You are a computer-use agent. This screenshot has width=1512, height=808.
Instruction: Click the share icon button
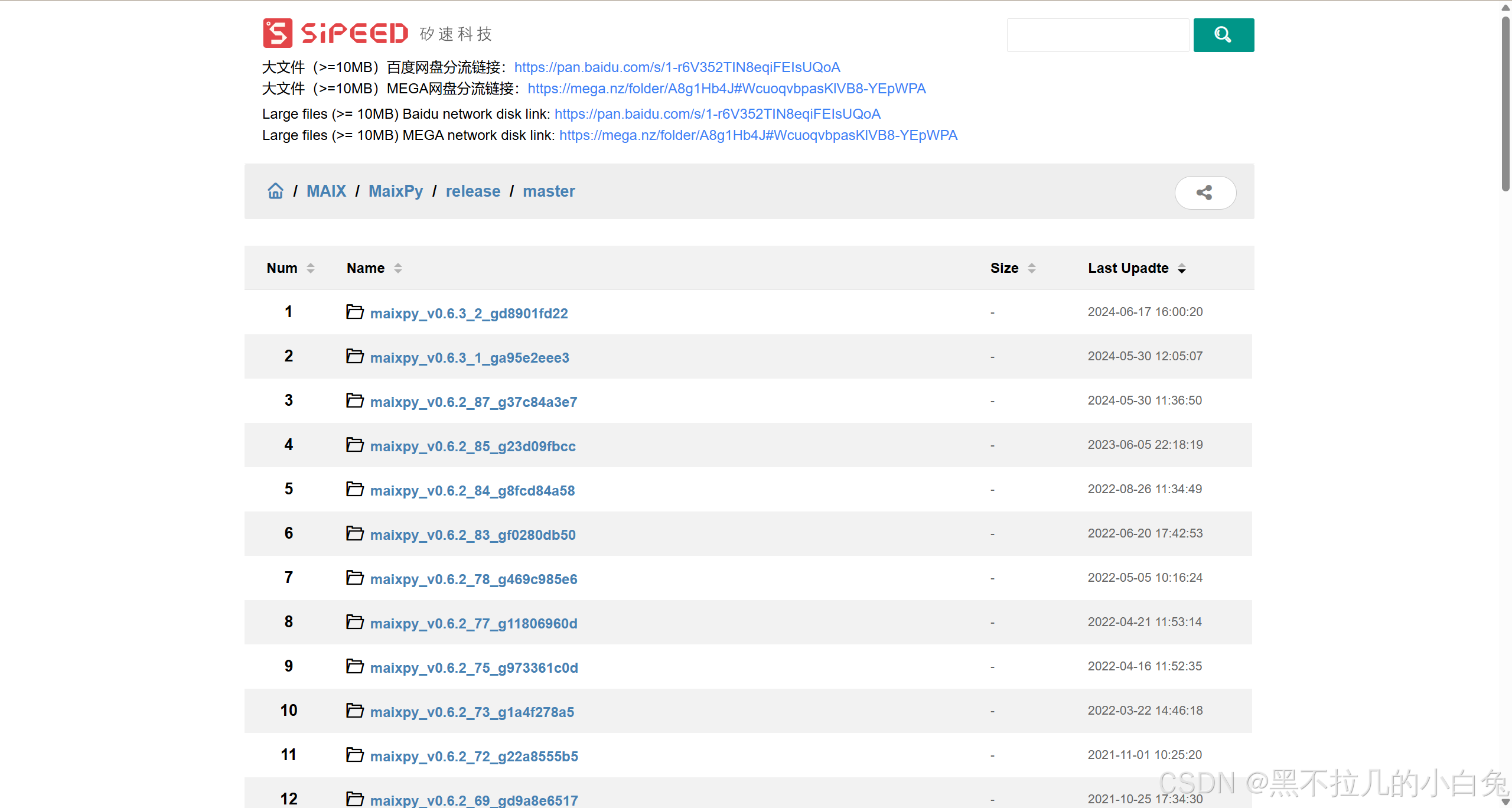1205,193
